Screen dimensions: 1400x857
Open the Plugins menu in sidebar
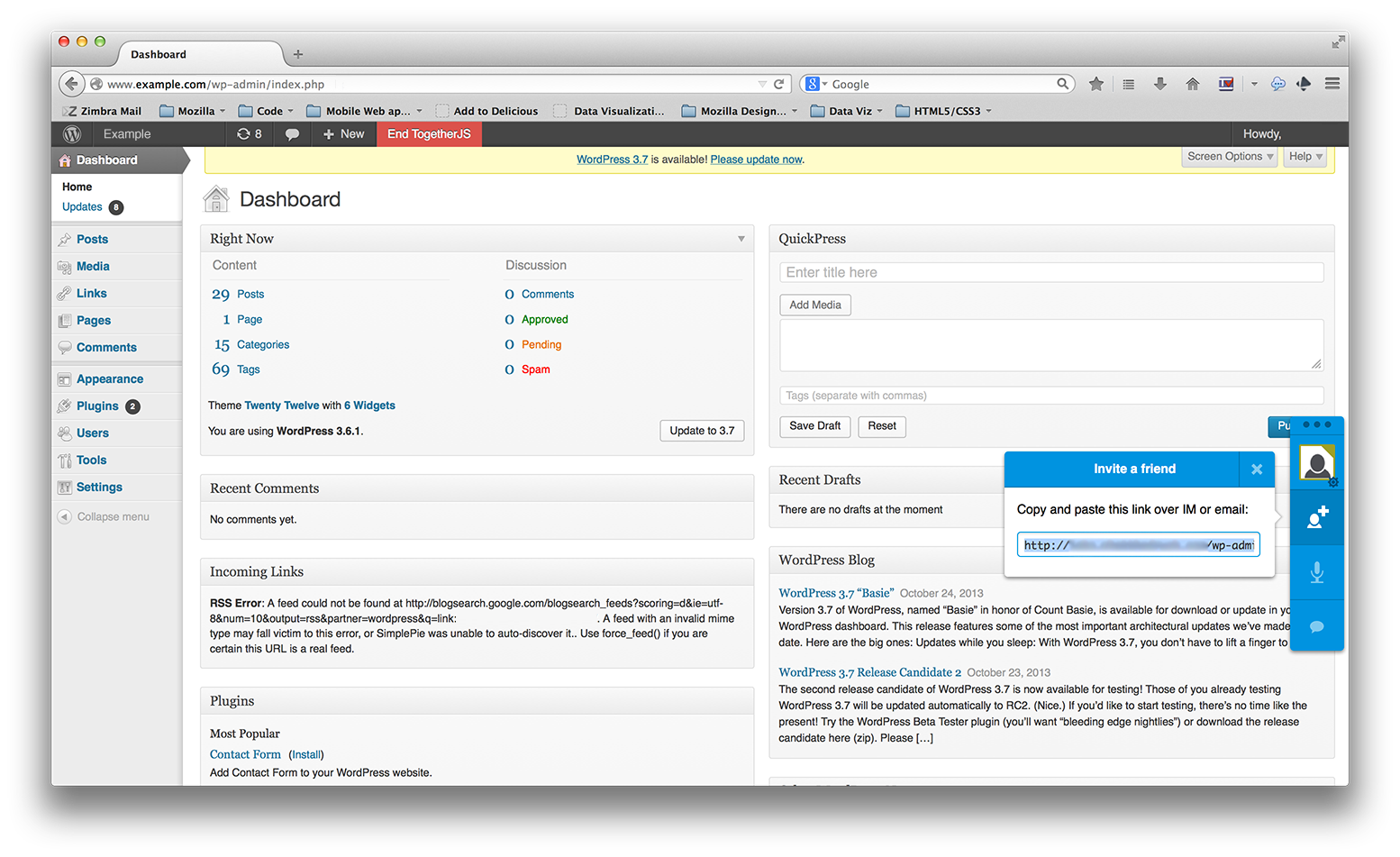(97, 406)
